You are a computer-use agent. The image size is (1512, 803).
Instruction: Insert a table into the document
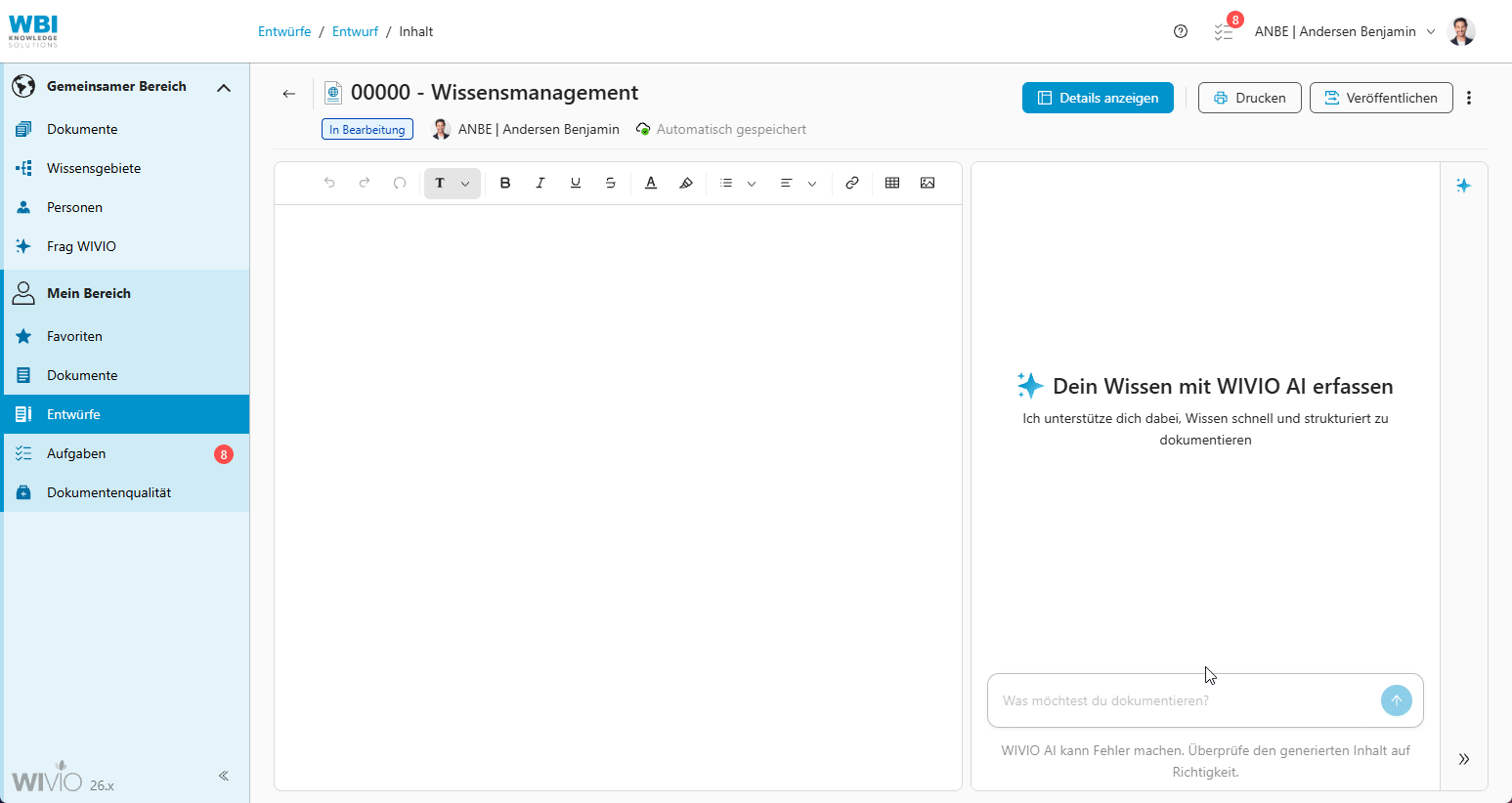[892, 183]
